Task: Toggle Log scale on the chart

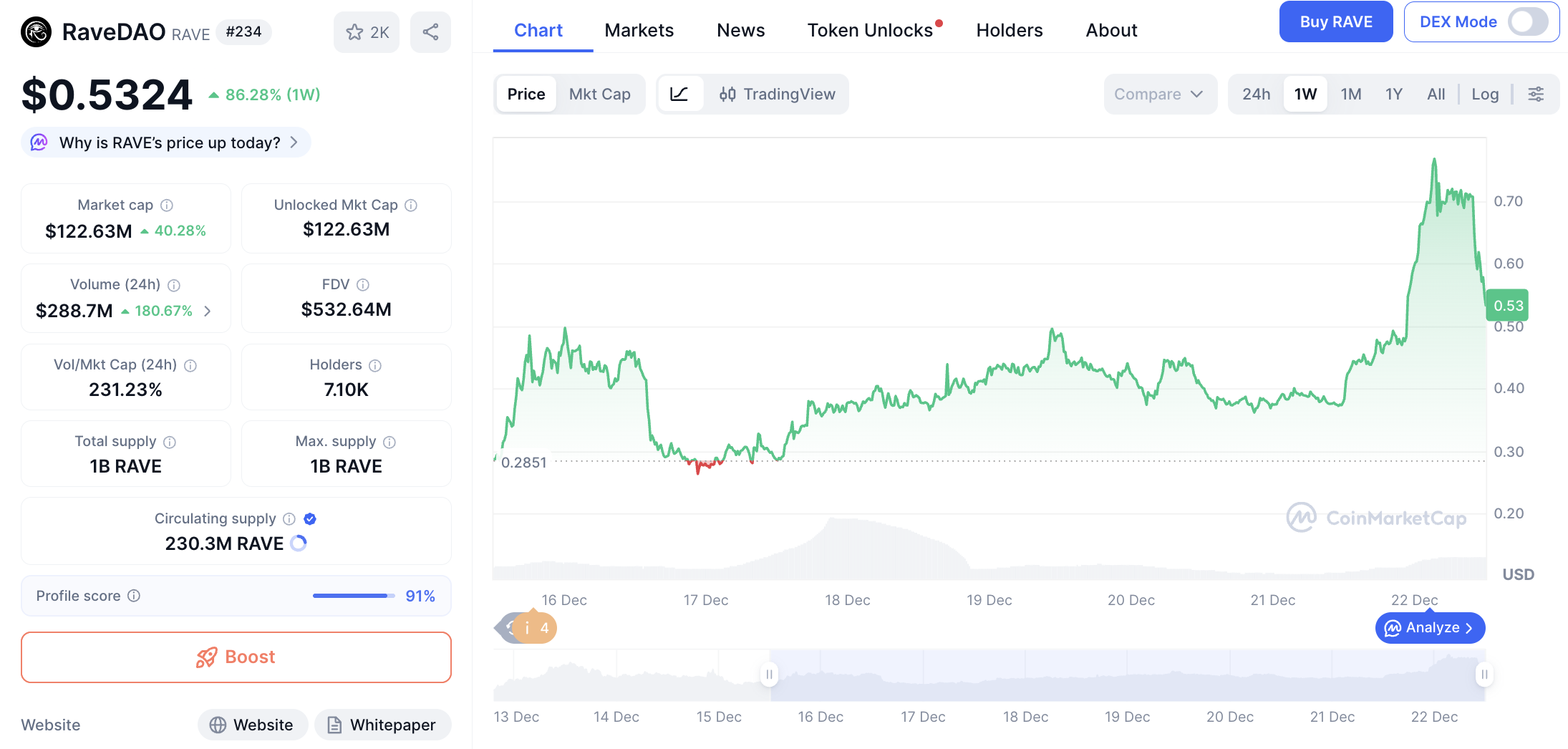Action: point(1485,94)
